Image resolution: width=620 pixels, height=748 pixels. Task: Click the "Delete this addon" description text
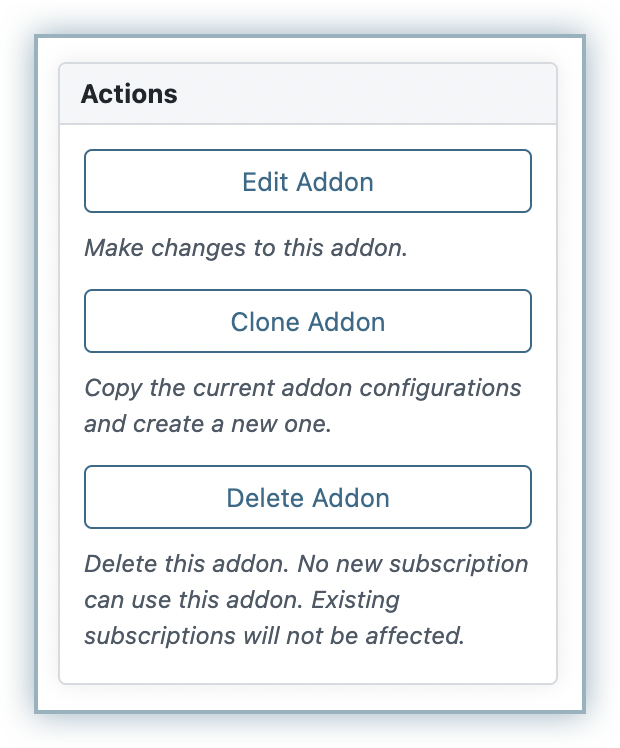pyautogui.click(x=306, y=563)
